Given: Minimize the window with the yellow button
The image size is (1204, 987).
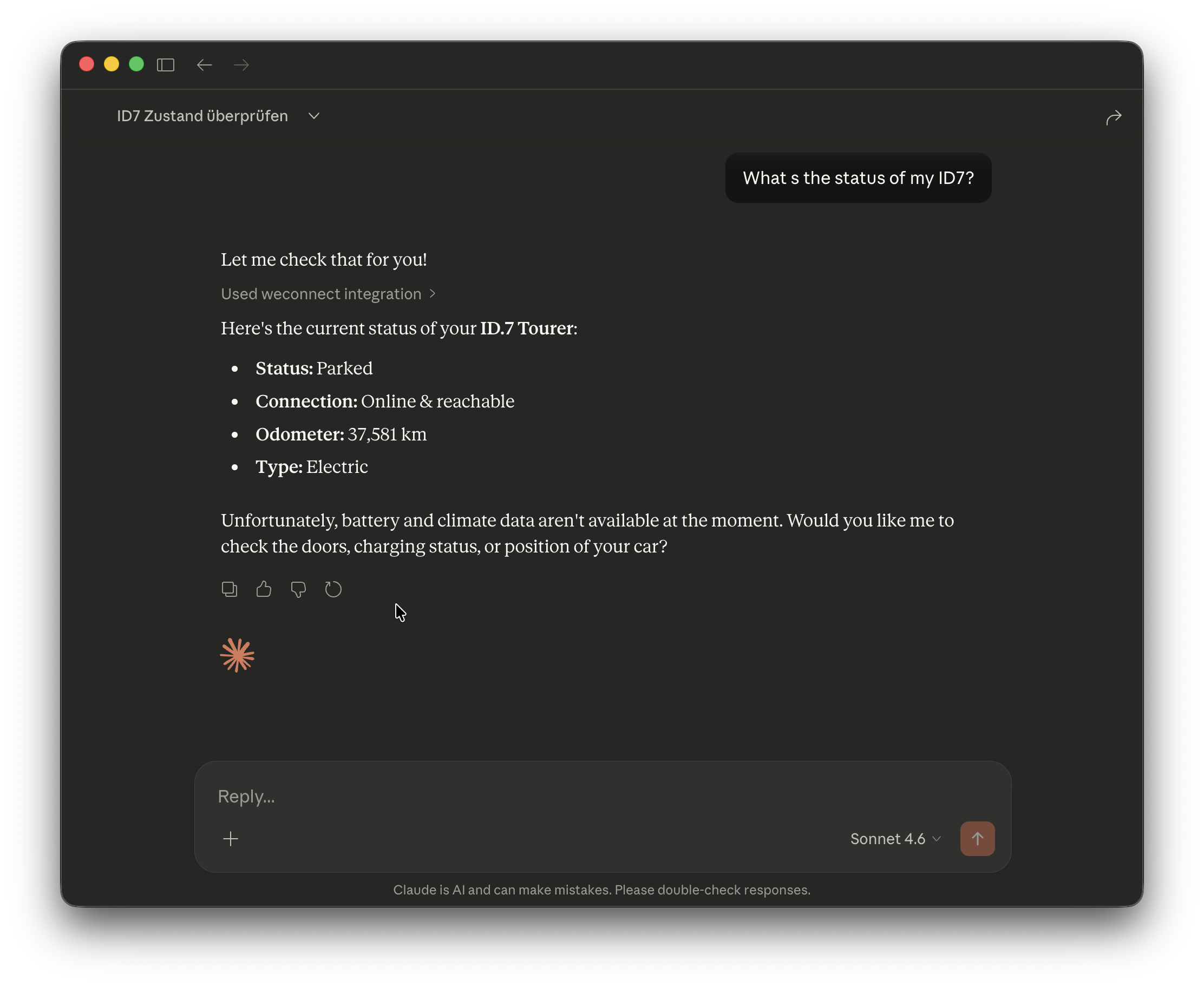Looking at the screenshot, I should tap(112, 64).
